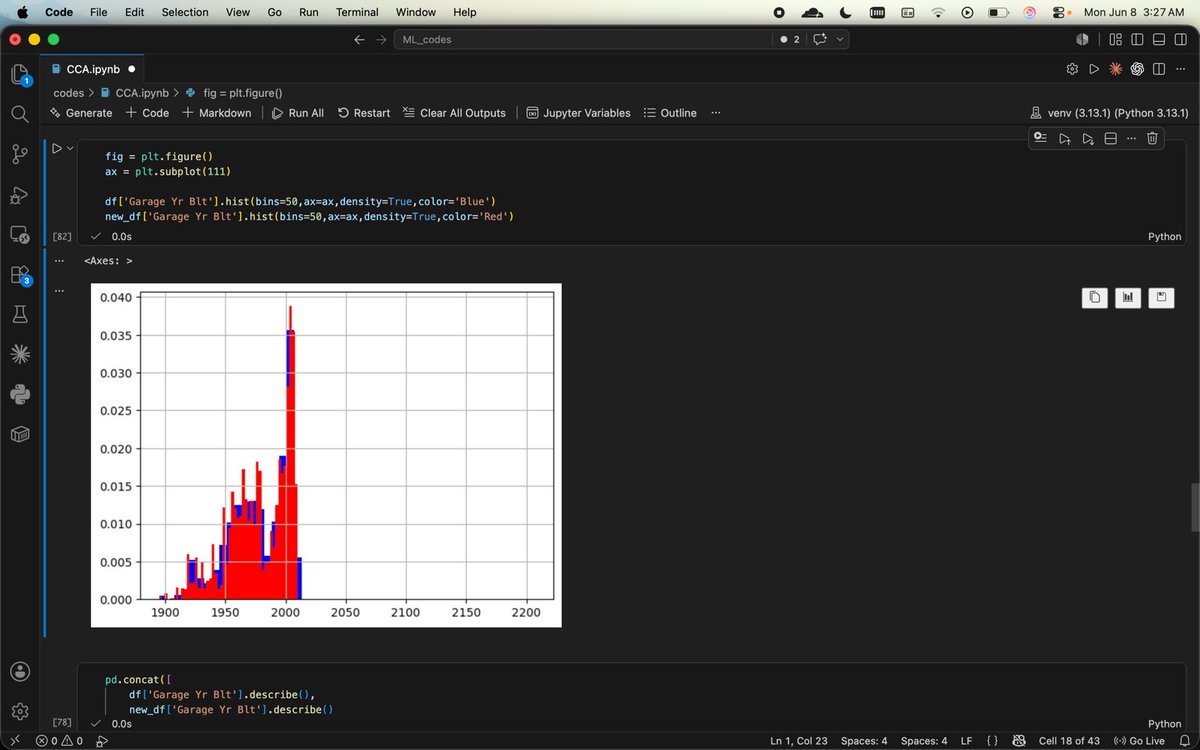Image resolution: width=1200 pixels, height=750 pixels.
Task: Open the Run menu
Action: coord(309,12)
